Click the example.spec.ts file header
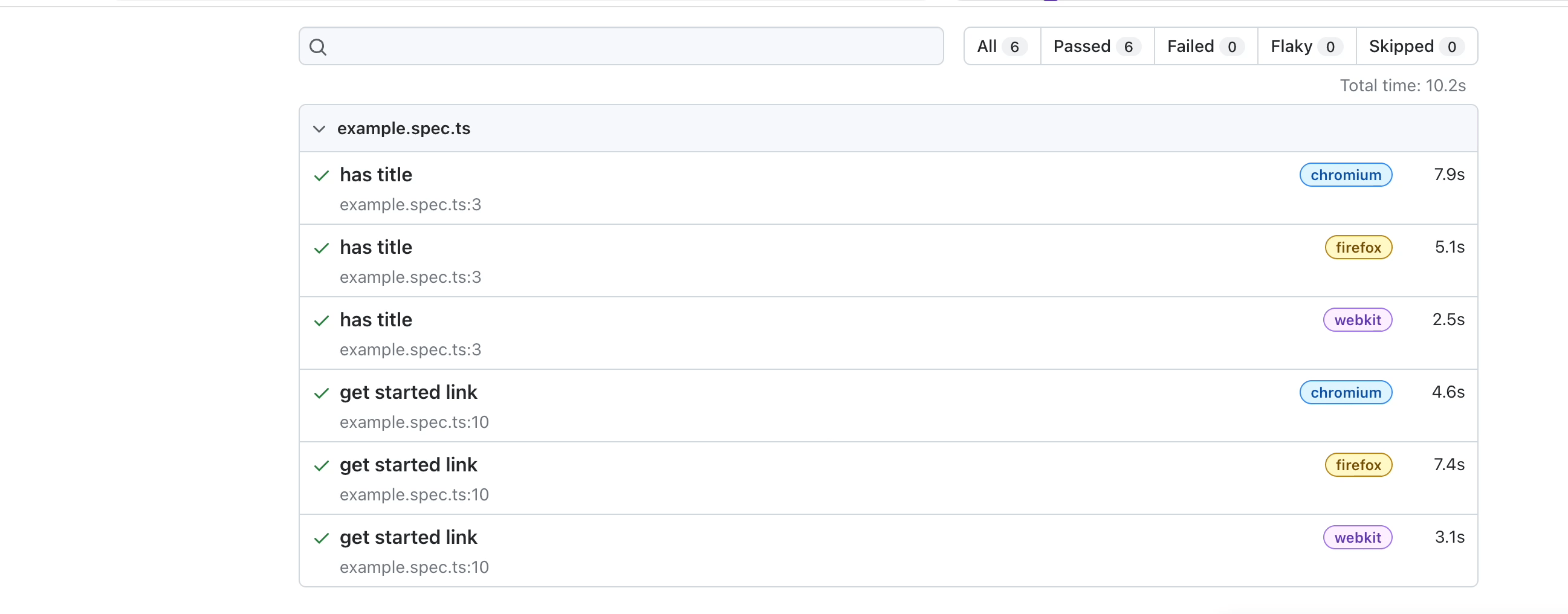1568x614 pixels. [888, 128]
